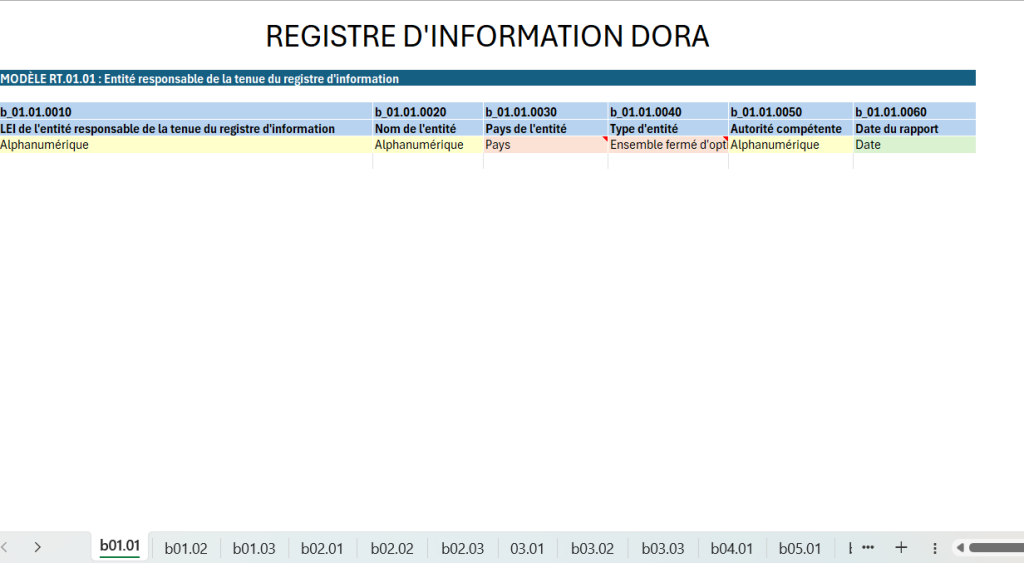Open the vertical three-dot options menu
Viewport: 1024px width, 563px height.
point(935,548)
